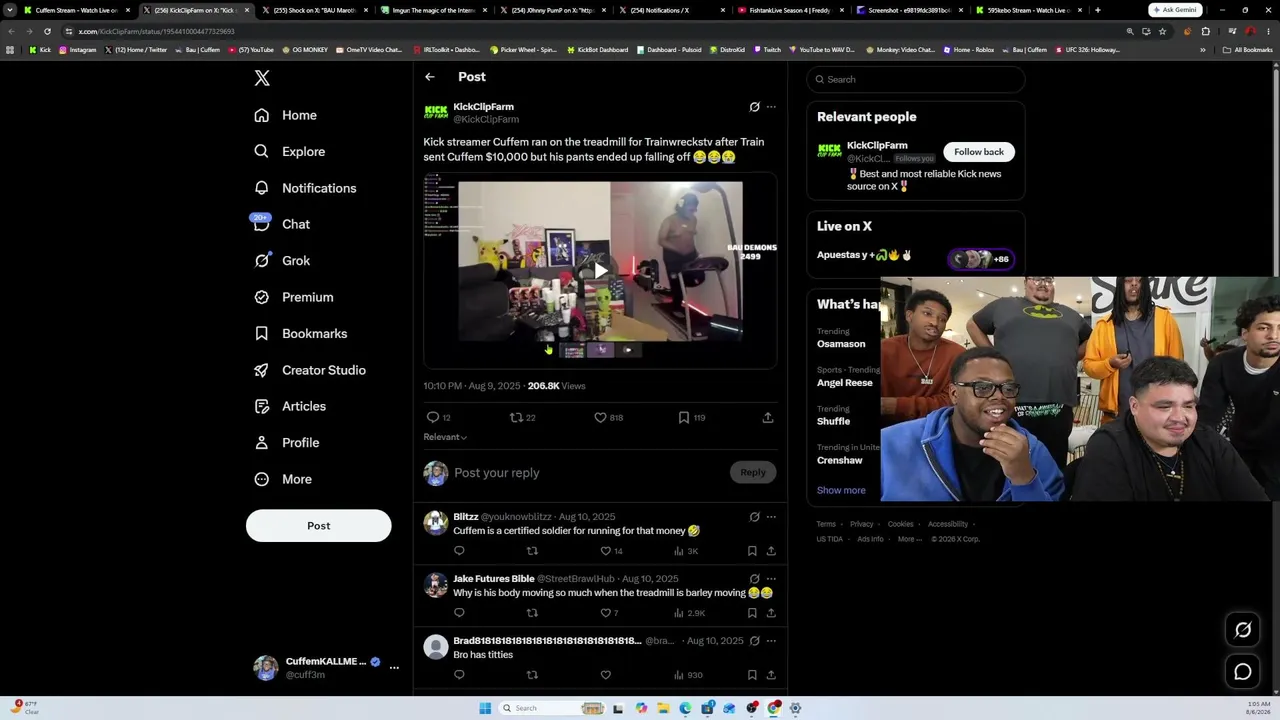Click the white Post button in sidebar
Screen dimensions: 1280x720
click(319, 526)
